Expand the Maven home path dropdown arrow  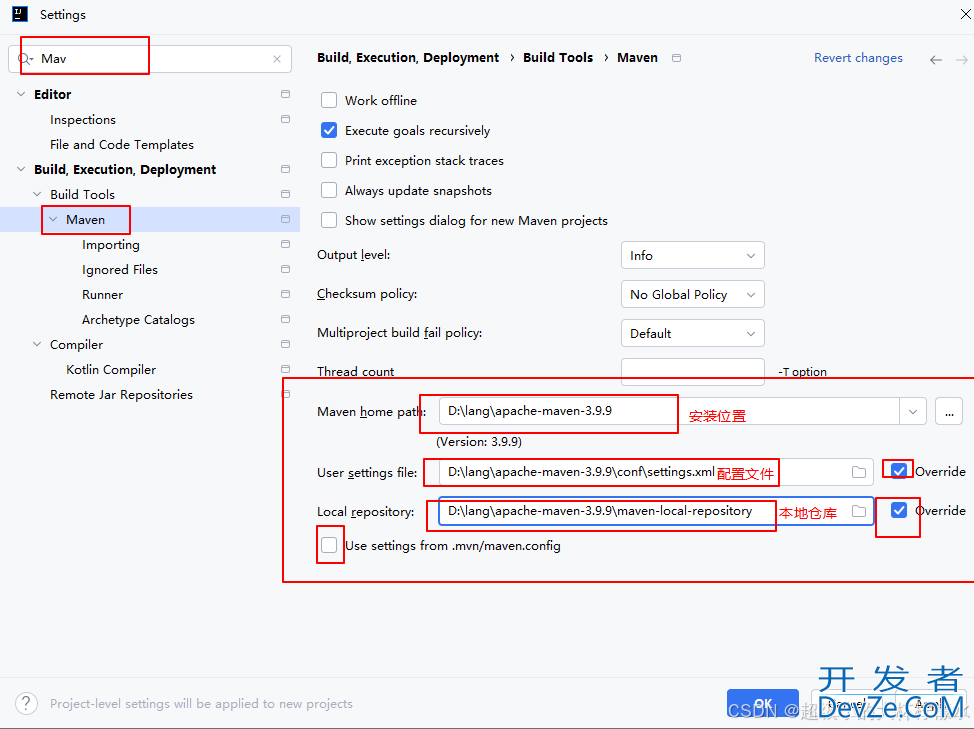coord(913,412)
